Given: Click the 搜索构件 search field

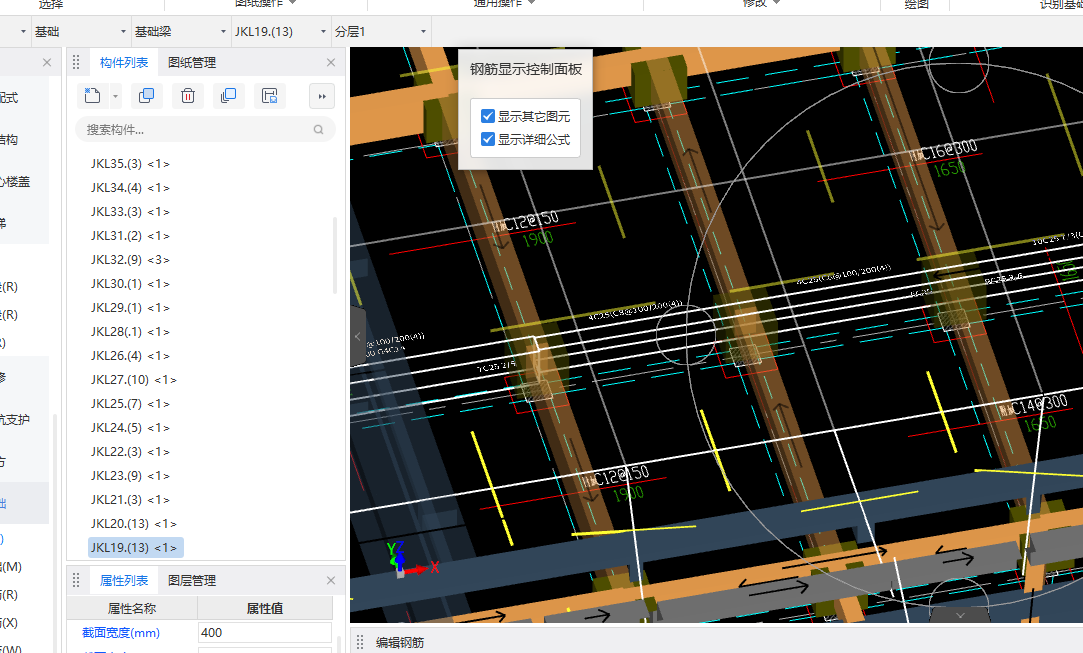Looking at the screenshot, I should coord(205,129).
